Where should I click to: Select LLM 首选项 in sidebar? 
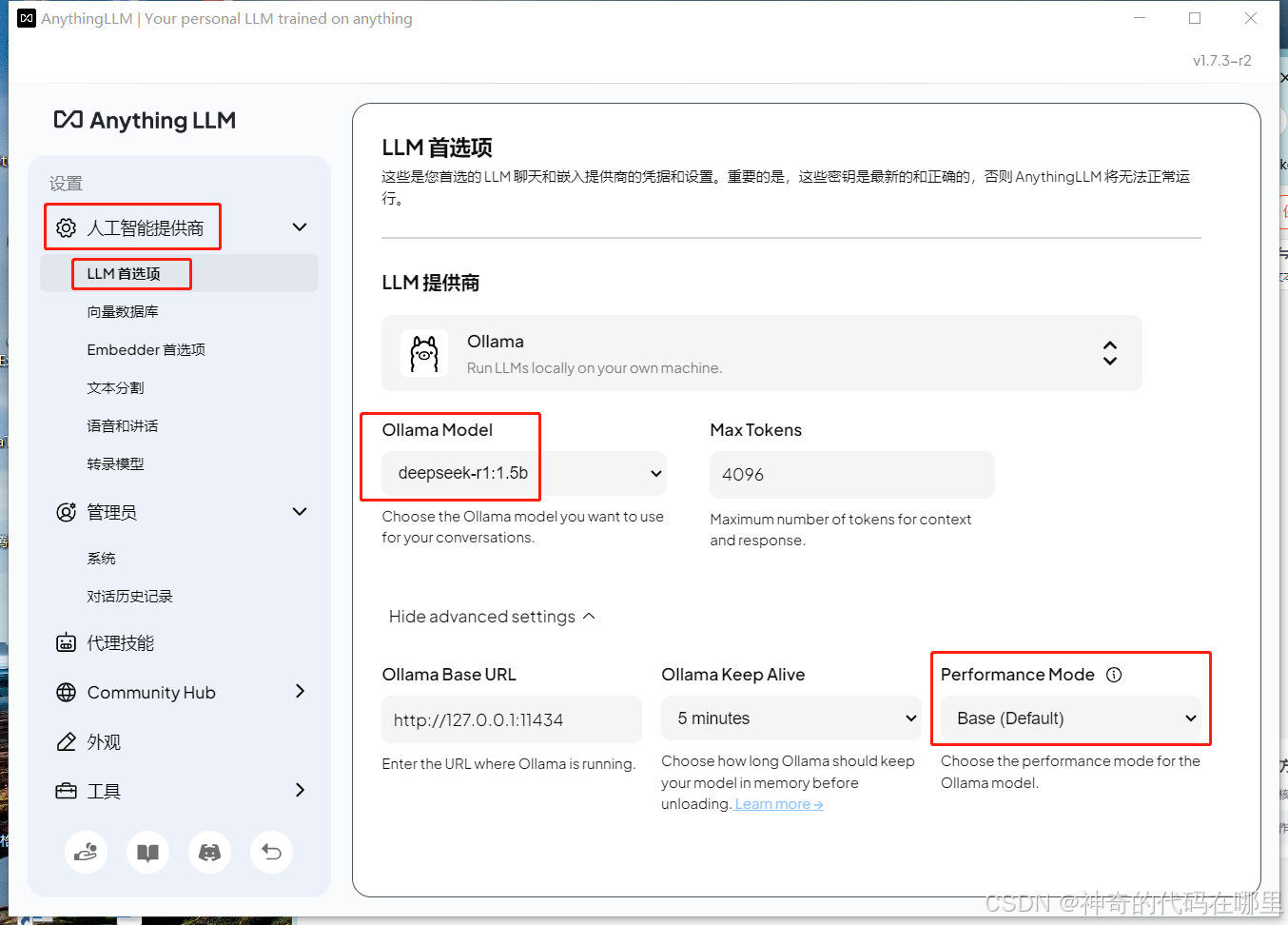point(179,273)
